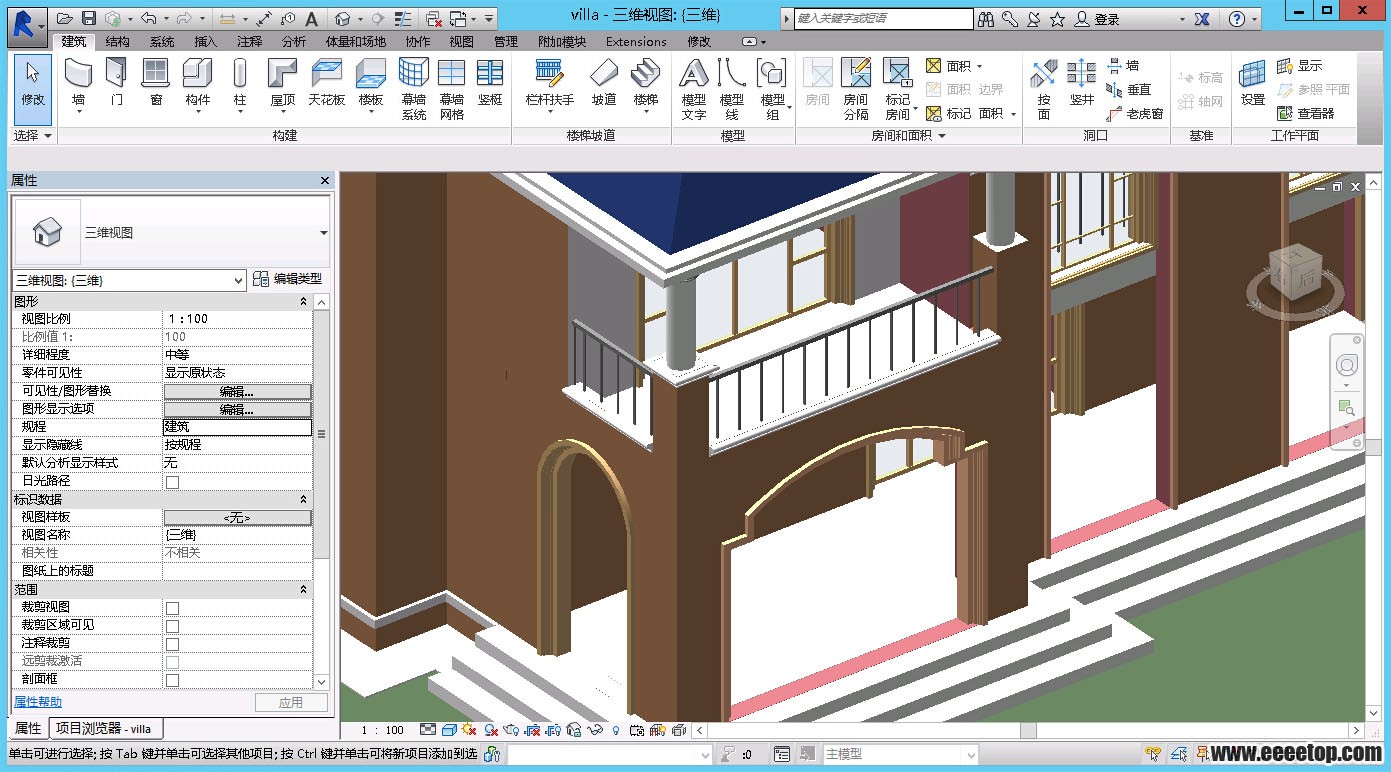Toggle the 注释裁剪 checkbox
Viewport: 1391px width, 772px height.
[172, 643]
